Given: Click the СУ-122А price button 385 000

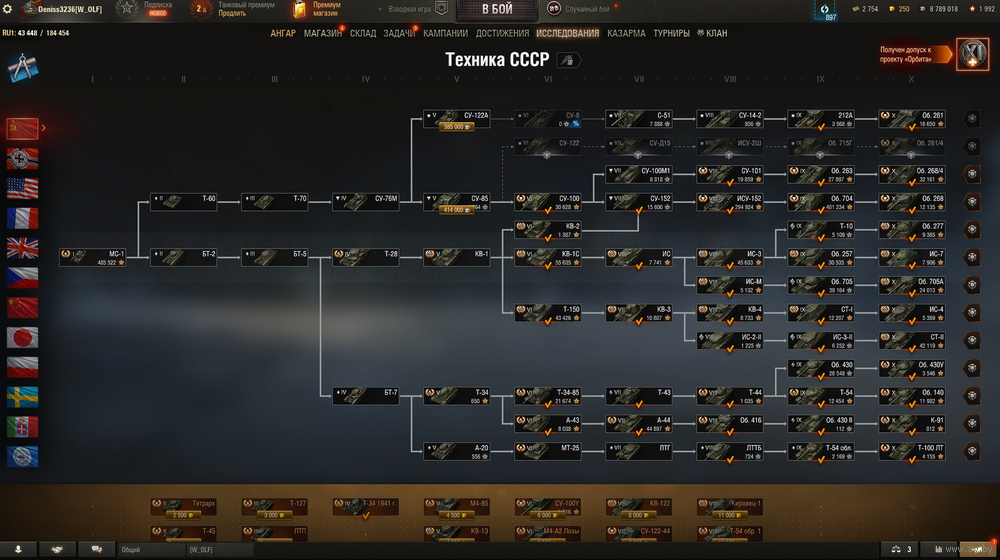Looking at the screenshot, I should pyautogui.click(x=456, y=127).
